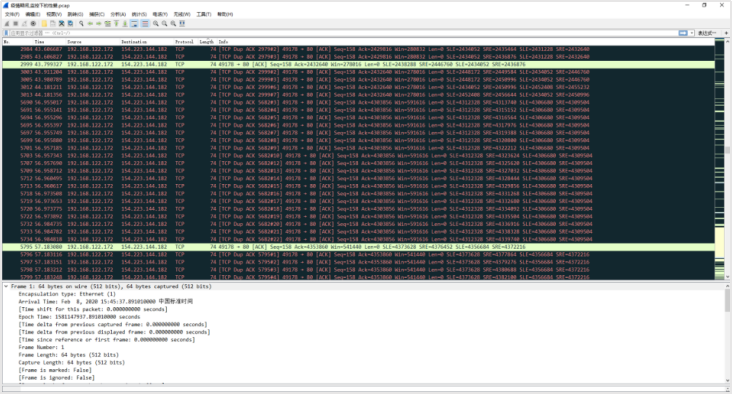The height and width of the screenshot is (394, 732).
Task: Find a packet with the magnifier icon
Action: (x=81, y=23)
